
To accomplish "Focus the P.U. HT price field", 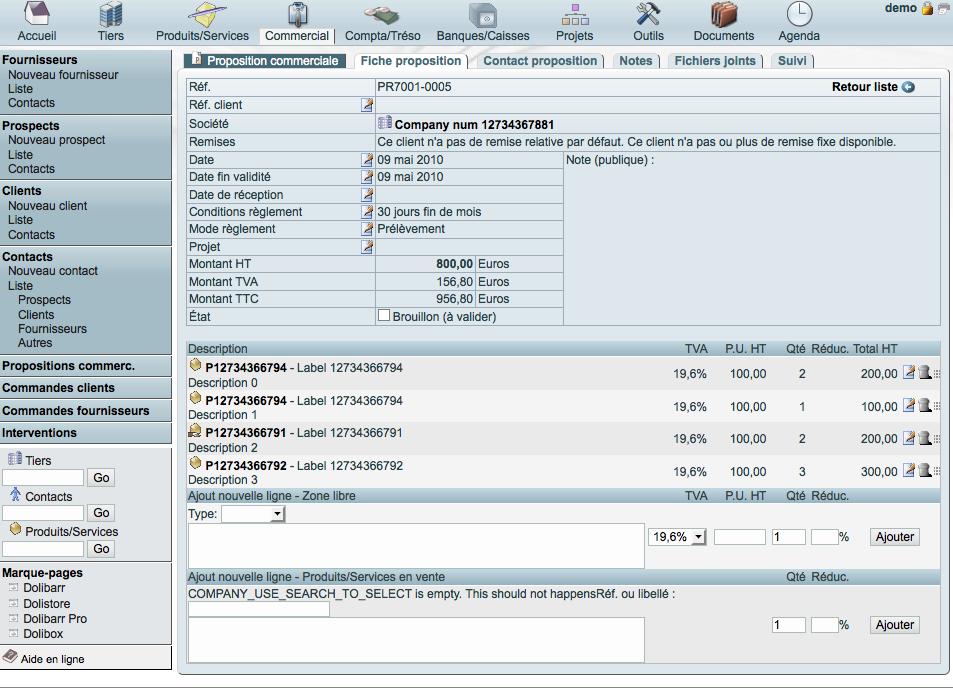I will (739, 537).
